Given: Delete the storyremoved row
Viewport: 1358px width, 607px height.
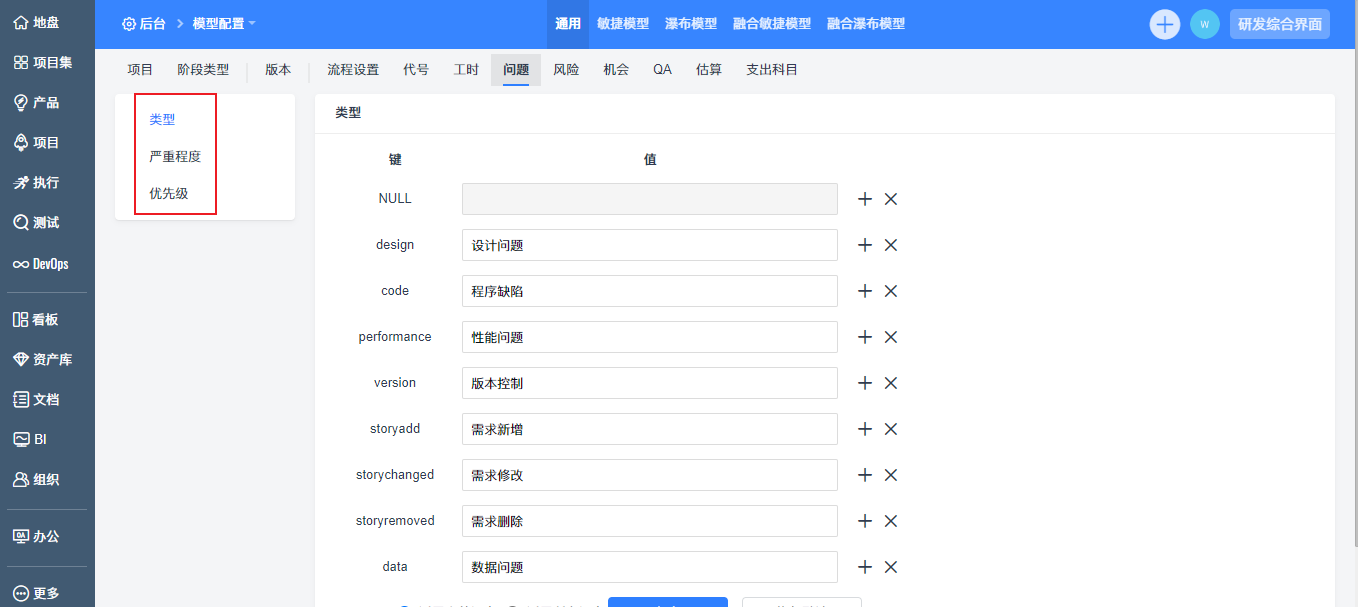Looking at the screenshot, I should point(891,521).
